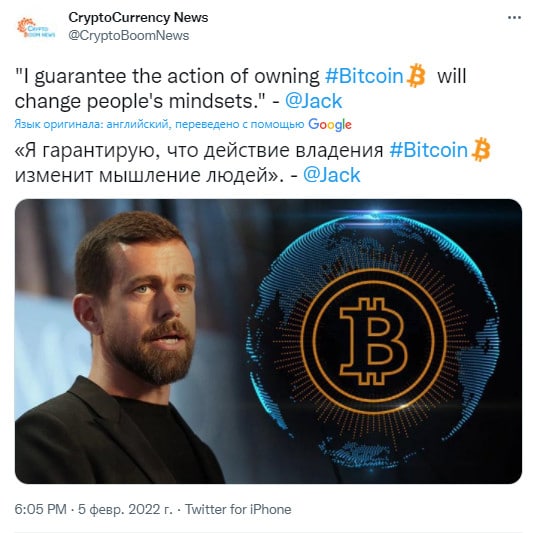Click the Bitcoin emoji icon in Russian translation
537x533 pixels.
[x=481, y=150]
